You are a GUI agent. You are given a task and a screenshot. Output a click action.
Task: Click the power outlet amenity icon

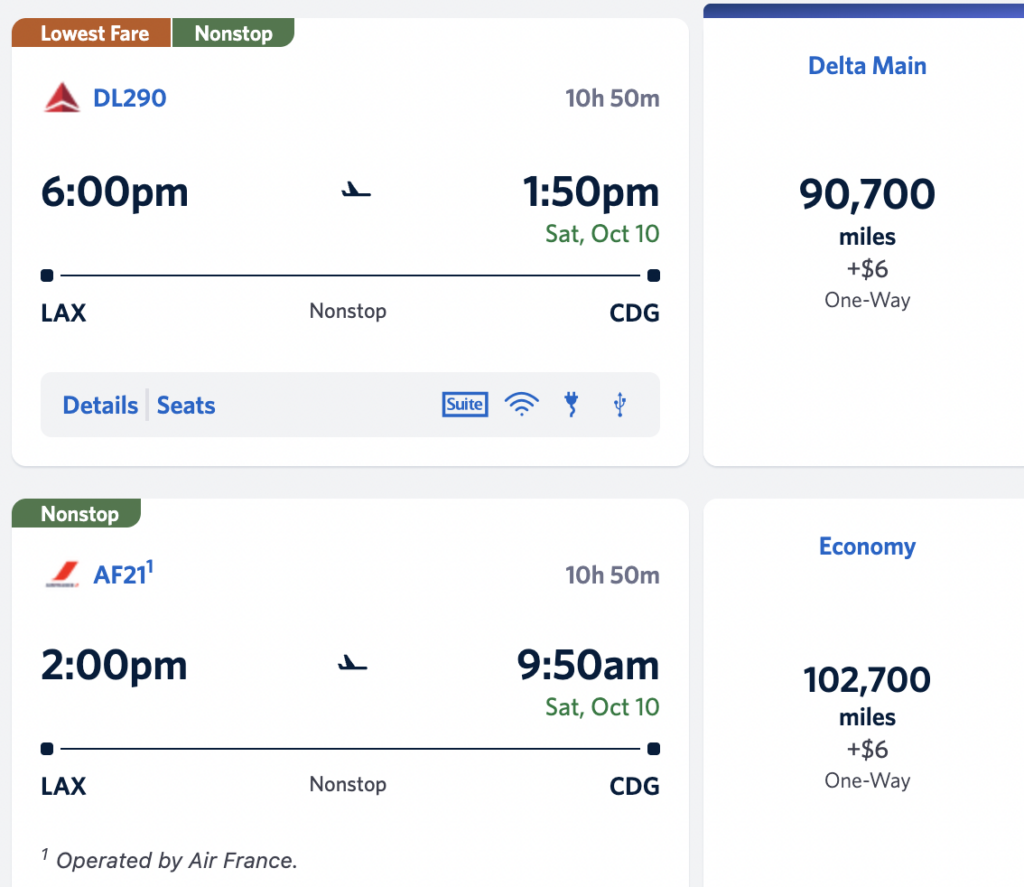[572, 404]
